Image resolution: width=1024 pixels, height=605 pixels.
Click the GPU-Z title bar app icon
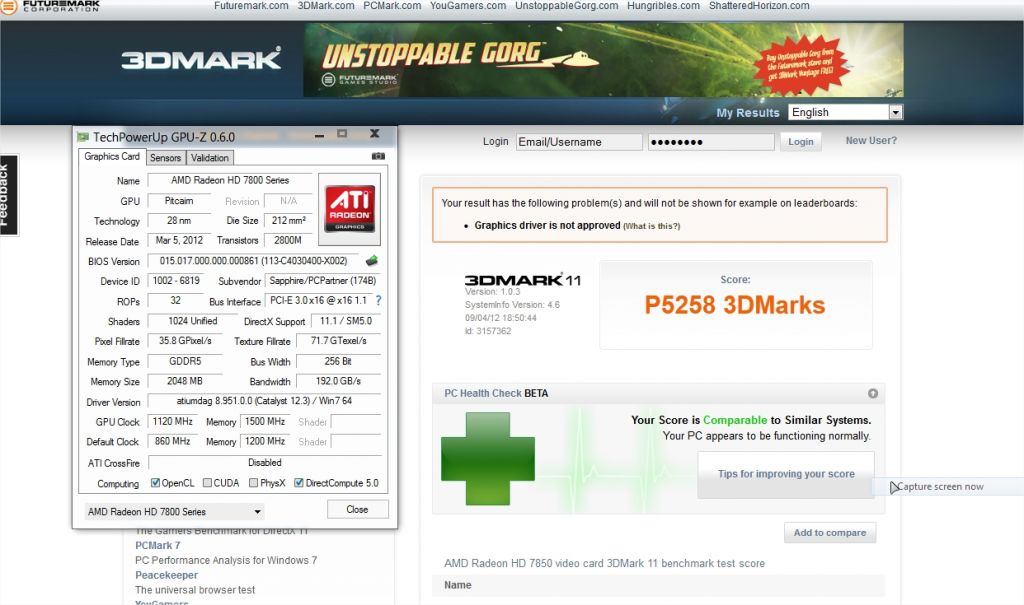pos(83,137)
